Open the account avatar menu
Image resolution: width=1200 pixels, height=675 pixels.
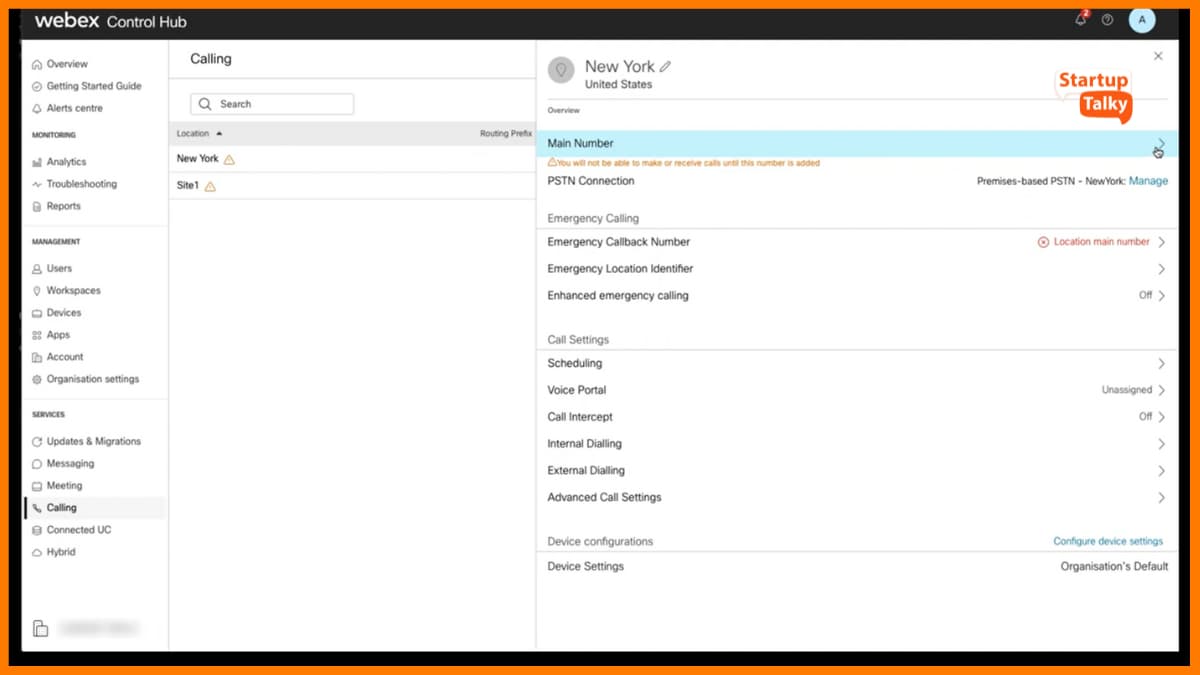tap(1142, 20)
